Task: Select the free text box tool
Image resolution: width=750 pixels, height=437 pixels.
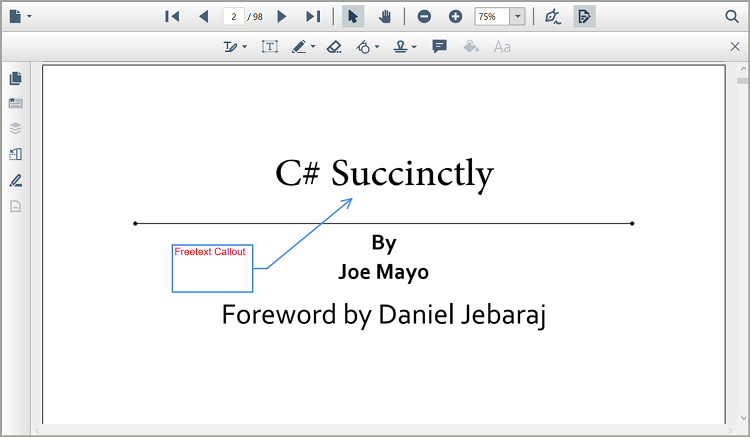Action: coord(270,47)
